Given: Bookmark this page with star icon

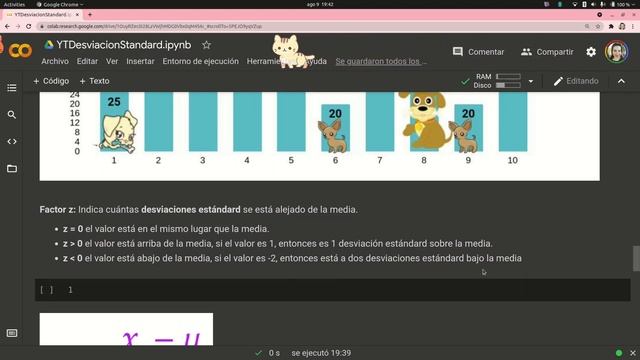Looking at the screenshot, I should 598,26.
